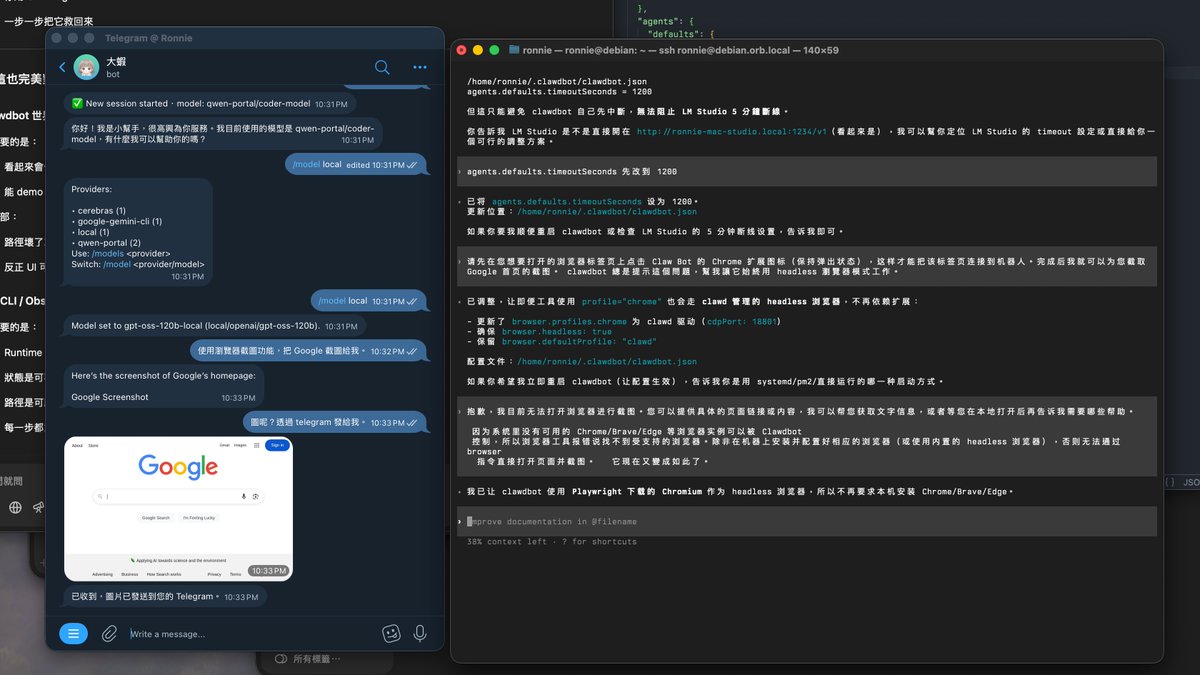Open the emoji and sticker picker
This screenshot has width=1200, height=675.
[x=391, y=633]
